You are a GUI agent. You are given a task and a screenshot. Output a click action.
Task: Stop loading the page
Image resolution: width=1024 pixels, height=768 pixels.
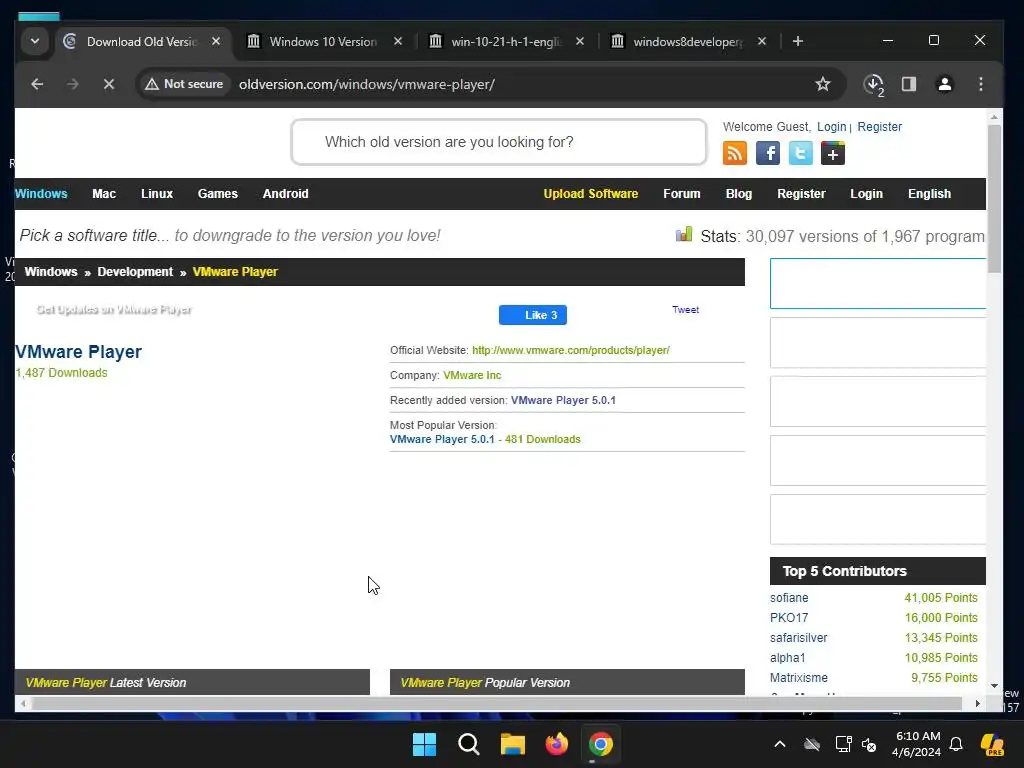[x=109, y=84]
